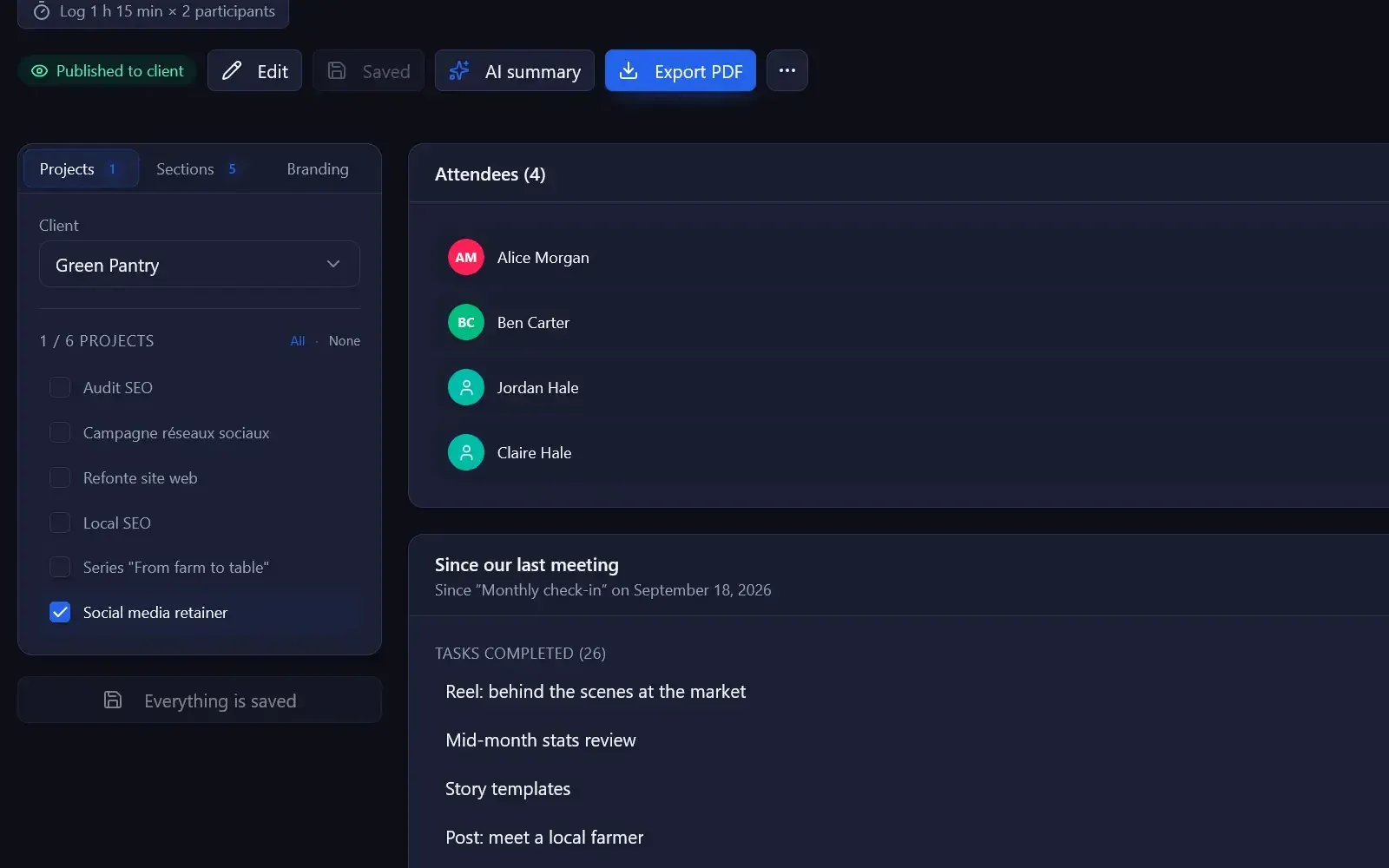Click the name Alice Morgan

[543, 258]
